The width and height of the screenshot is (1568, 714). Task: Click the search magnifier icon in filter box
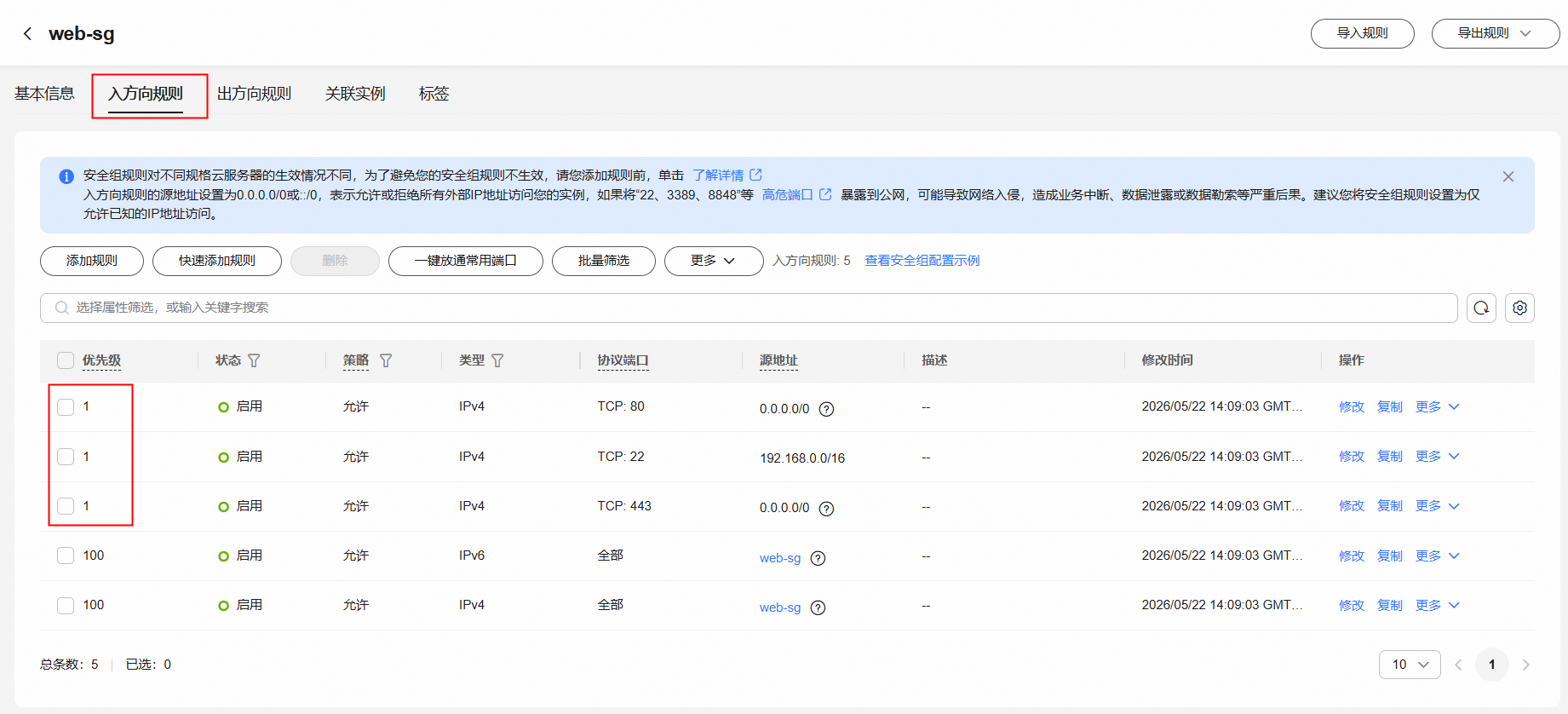61,308
